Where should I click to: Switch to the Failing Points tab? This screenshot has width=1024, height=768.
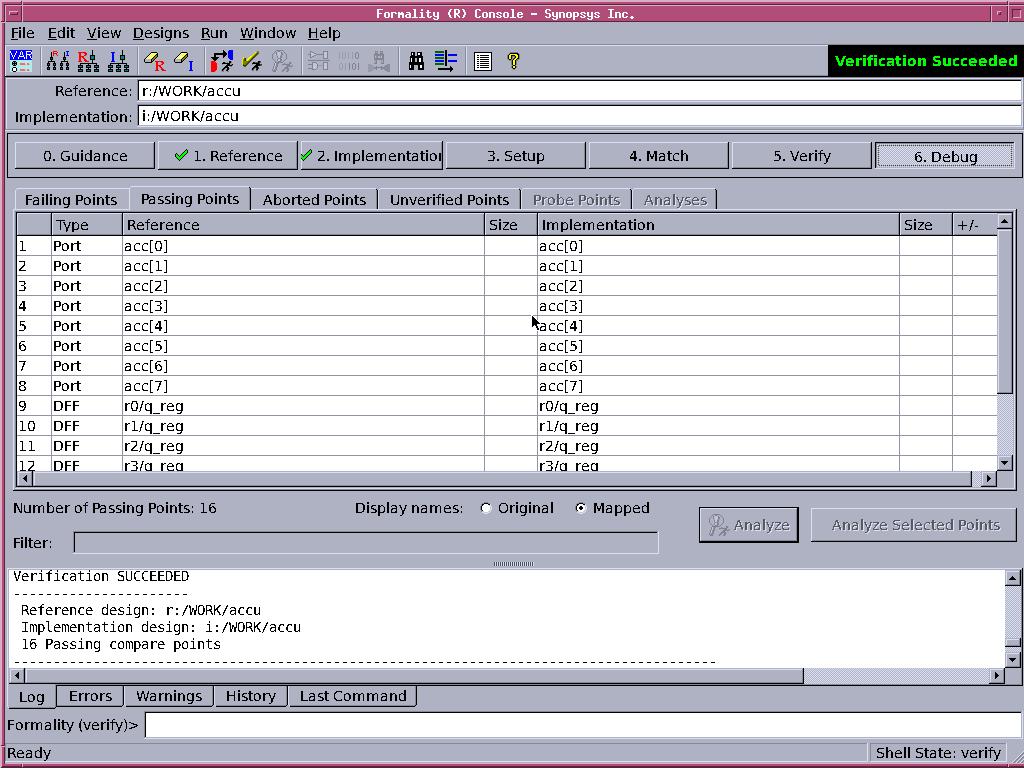click(71, 200)
